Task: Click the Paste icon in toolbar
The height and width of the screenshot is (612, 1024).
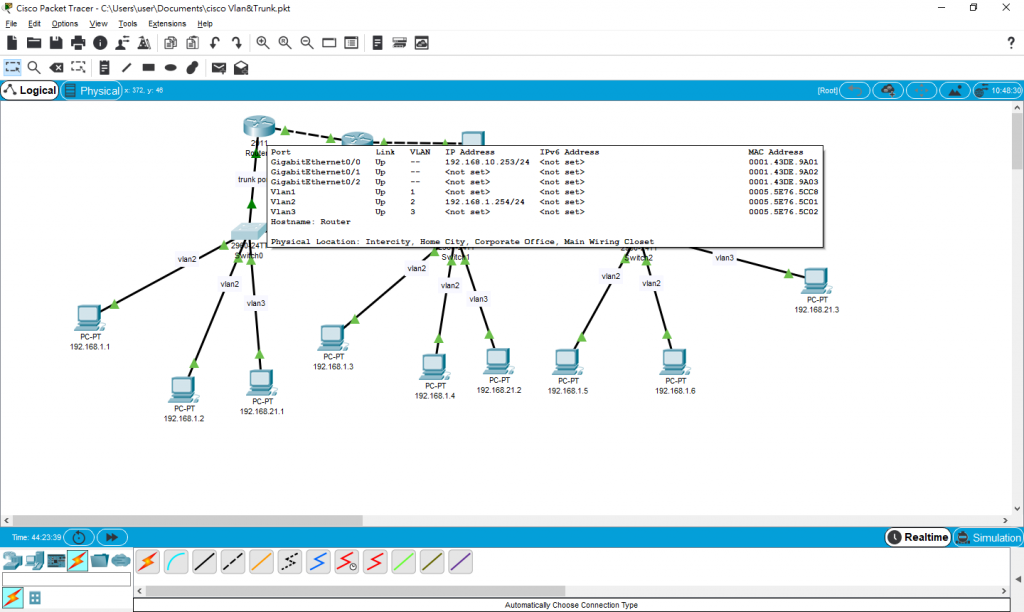Action: (193, 43)
